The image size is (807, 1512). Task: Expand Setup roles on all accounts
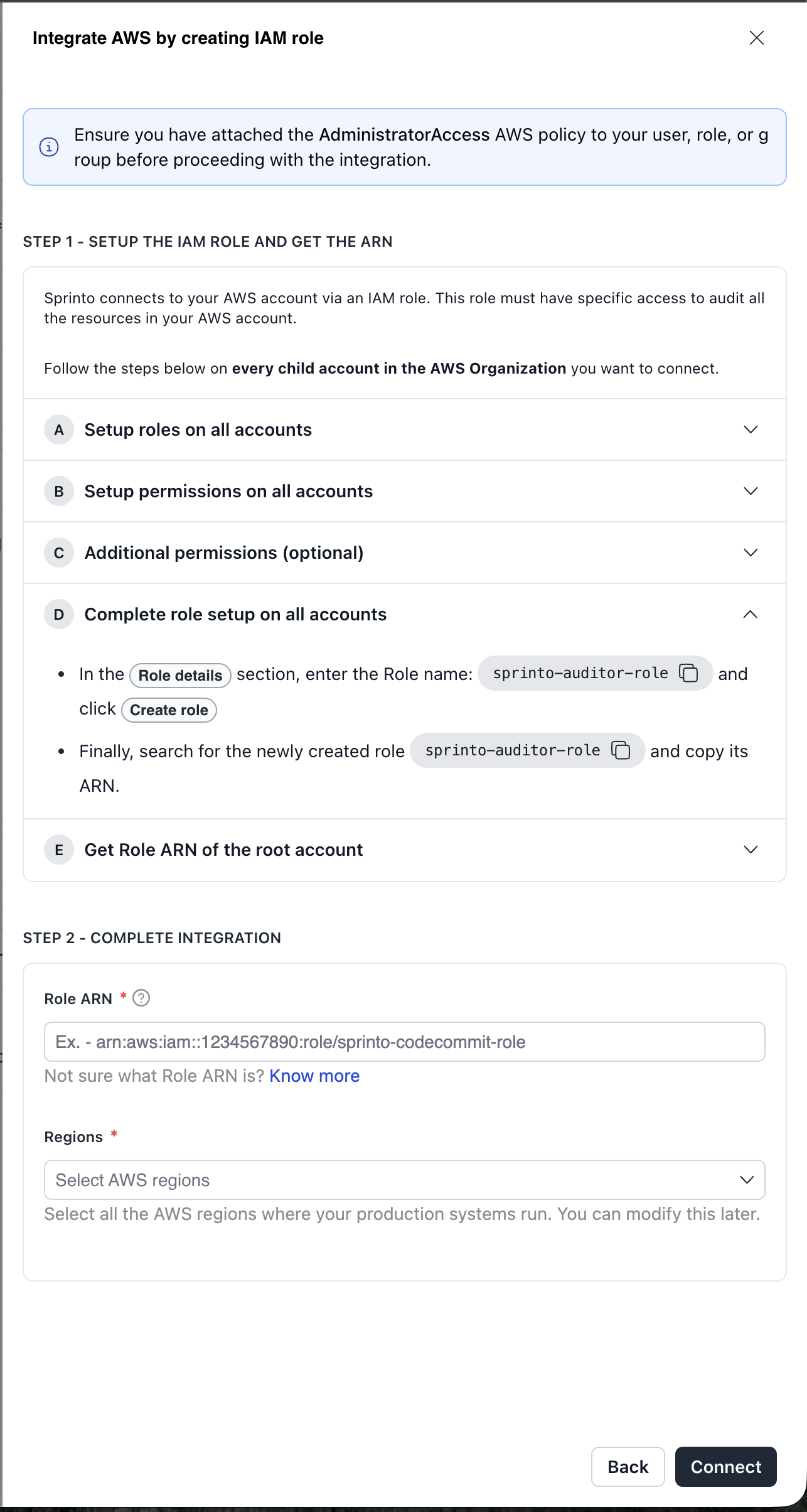(x=750, y=429)
